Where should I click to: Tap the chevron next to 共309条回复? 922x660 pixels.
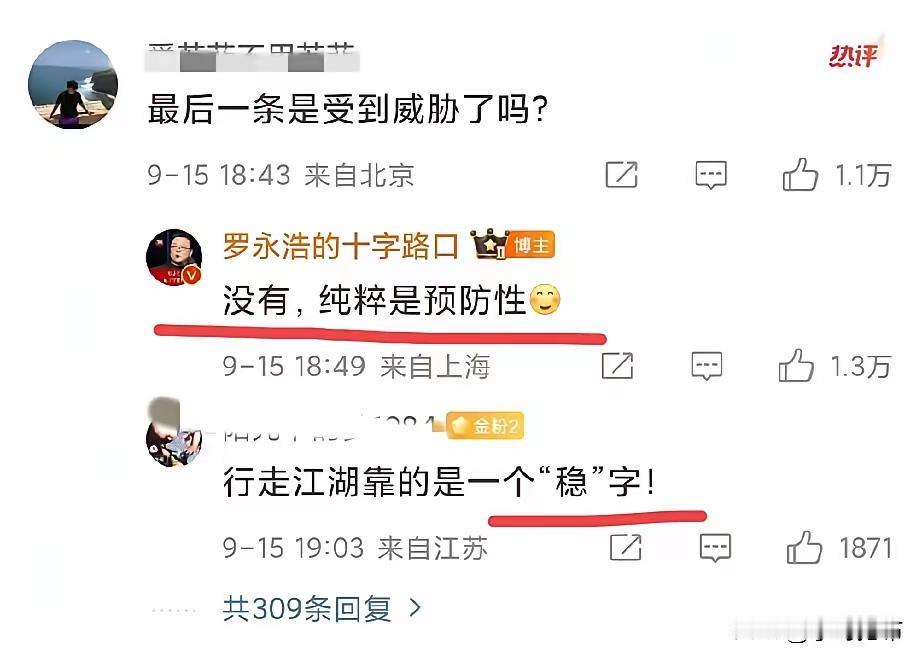tap(415, 608)
